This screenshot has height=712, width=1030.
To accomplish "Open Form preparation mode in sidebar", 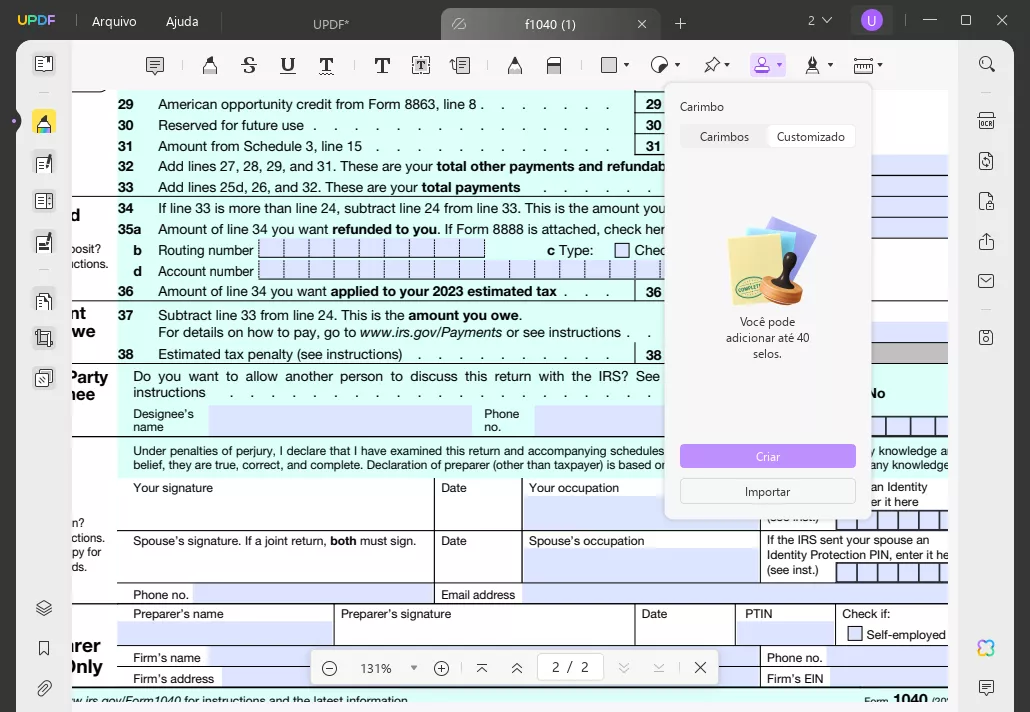I will [x=44, y=201].
